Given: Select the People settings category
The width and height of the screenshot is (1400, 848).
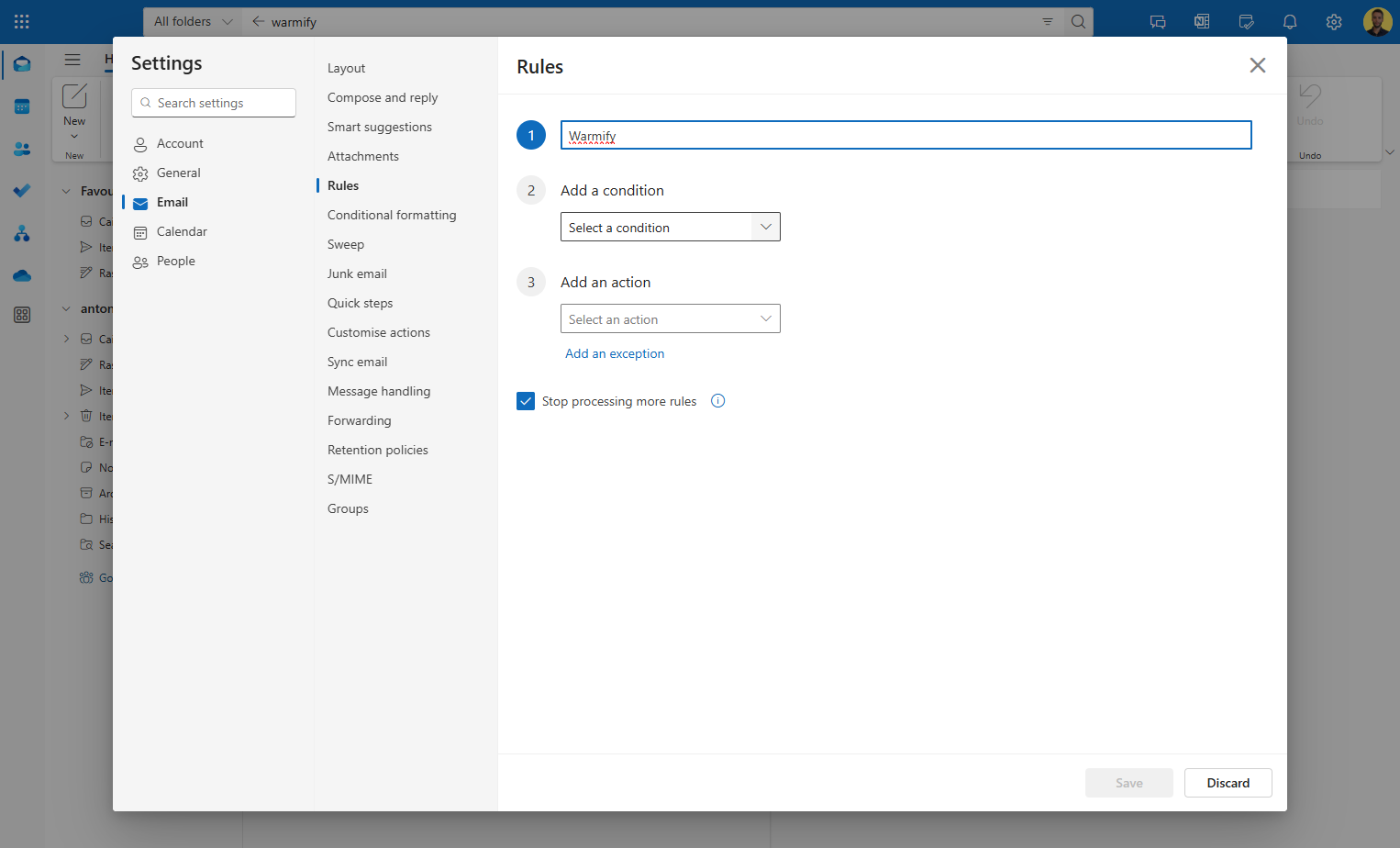Looking at the screenshot, I should pos(176,261).
